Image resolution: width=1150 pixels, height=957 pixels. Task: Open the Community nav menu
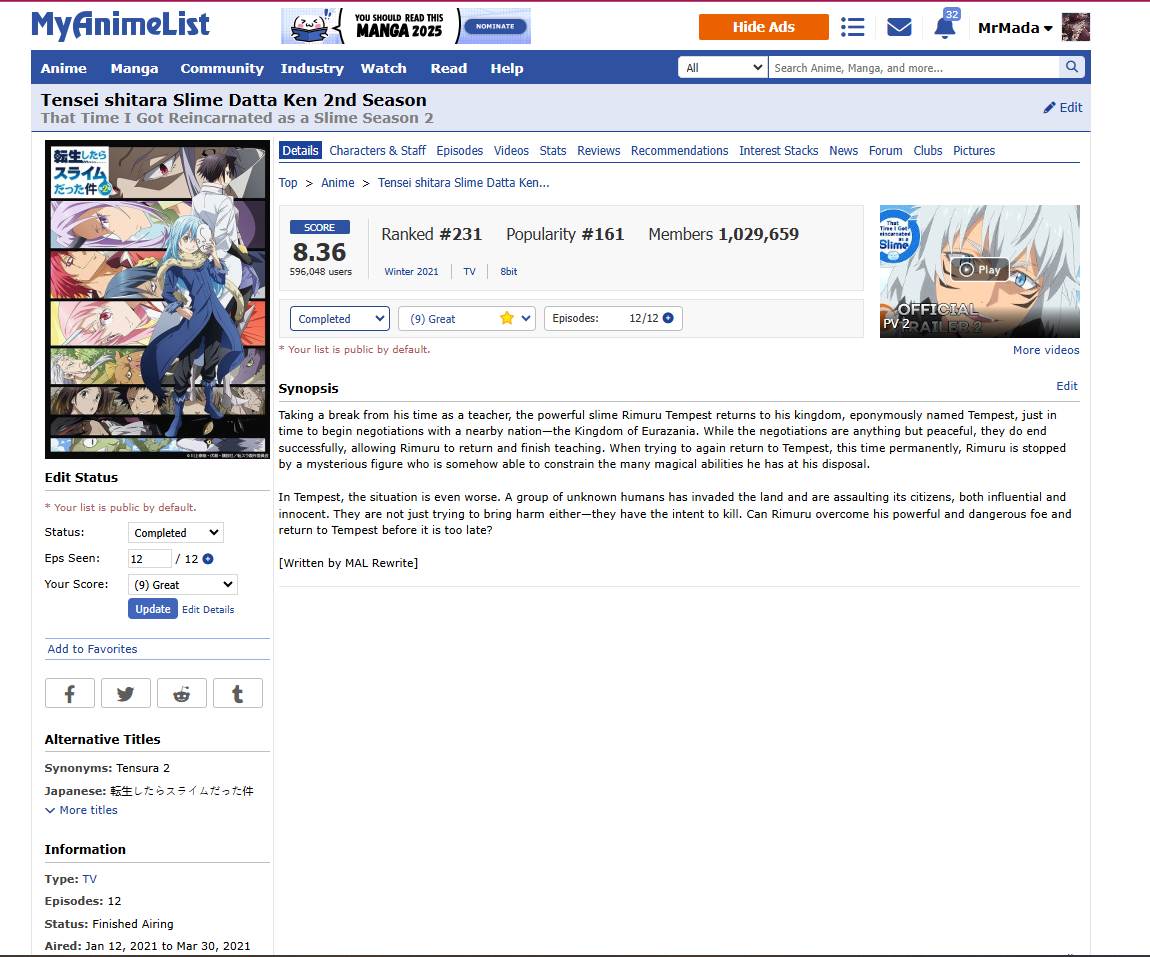click(222, 68)
